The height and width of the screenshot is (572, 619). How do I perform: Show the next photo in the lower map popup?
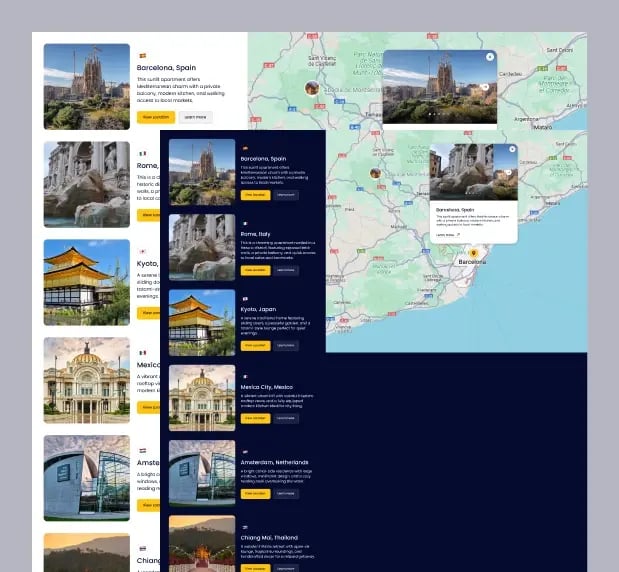click(x=508, y=172)
